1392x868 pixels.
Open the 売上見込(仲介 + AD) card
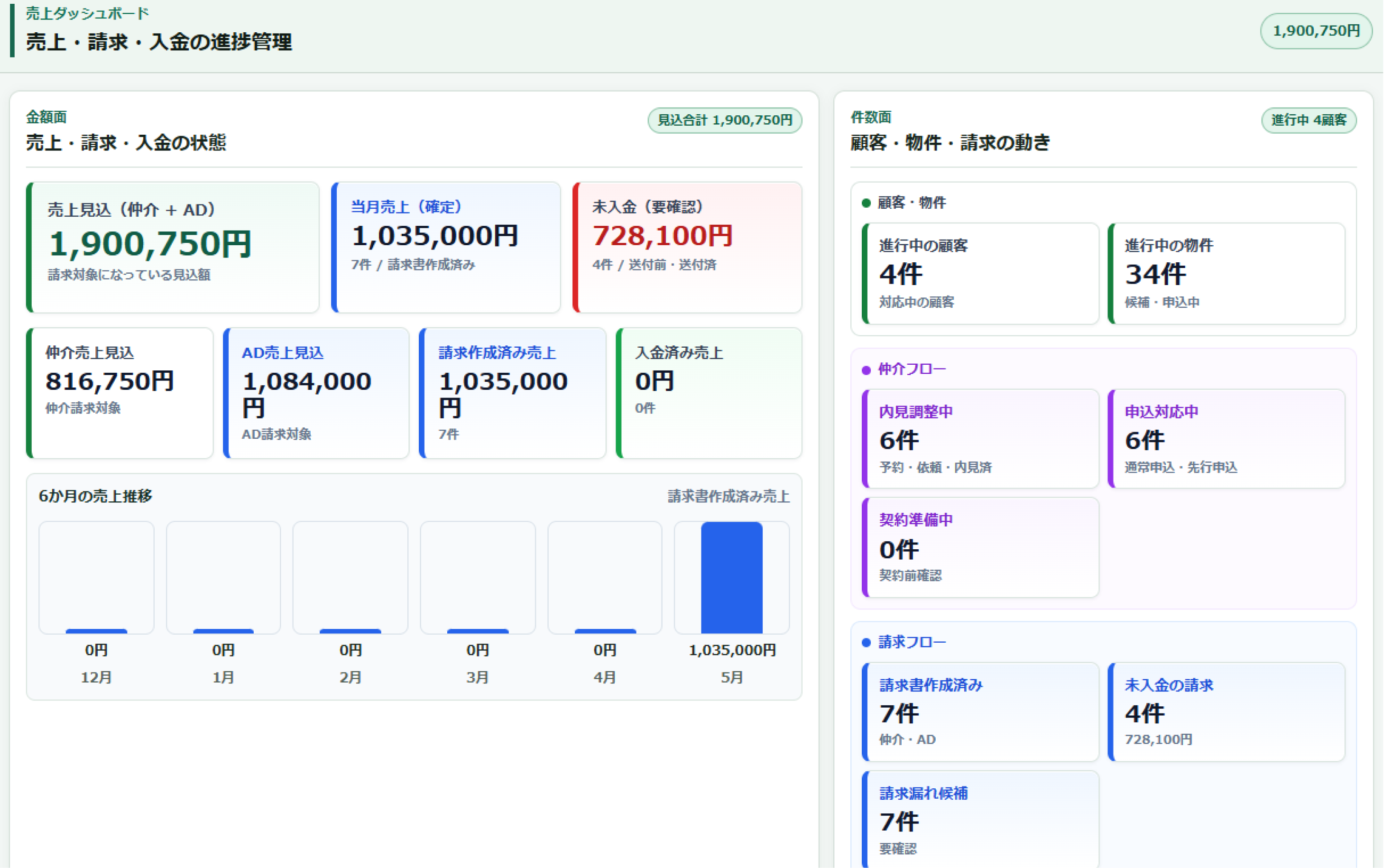pos(174,249)
